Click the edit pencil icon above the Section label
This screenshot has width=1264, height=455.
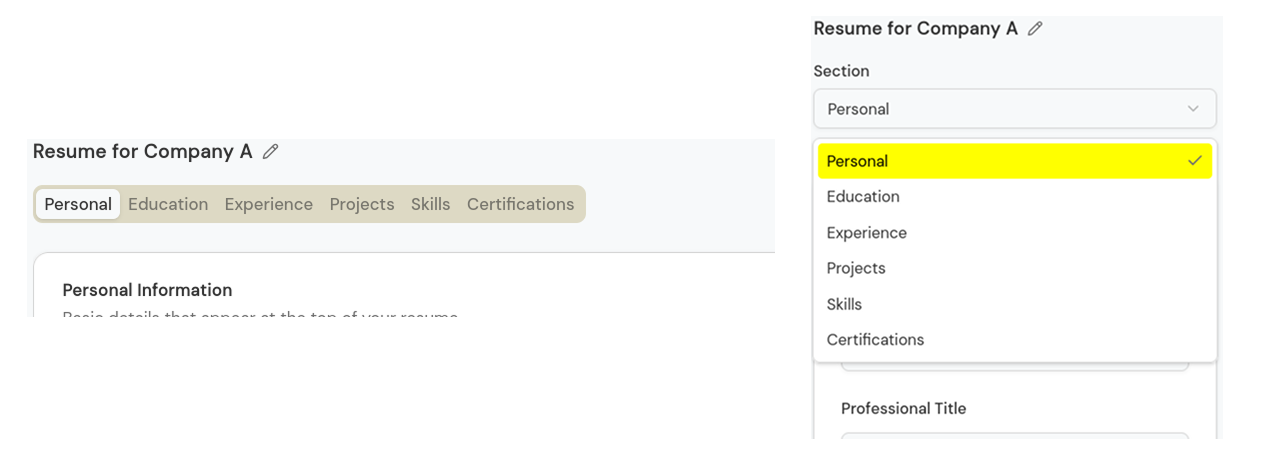[x=1035, y=29]
